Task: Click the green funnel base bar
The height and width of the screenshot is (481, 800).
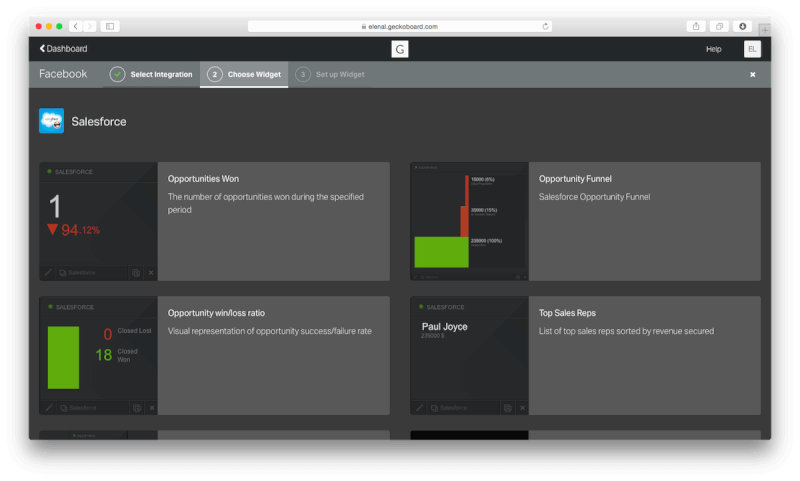Action: click(x=441, y=252)
